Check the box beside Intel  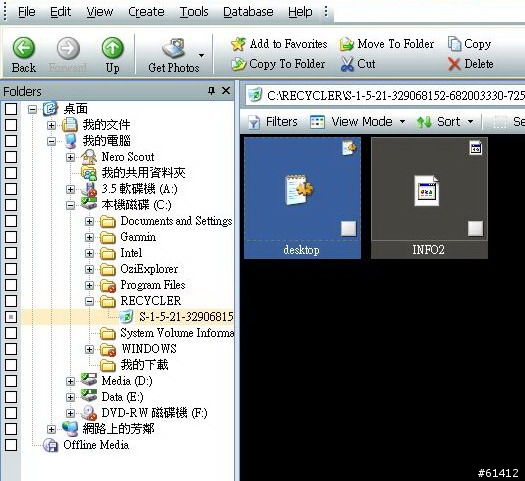pyautogui.click(x=11, y=253)
